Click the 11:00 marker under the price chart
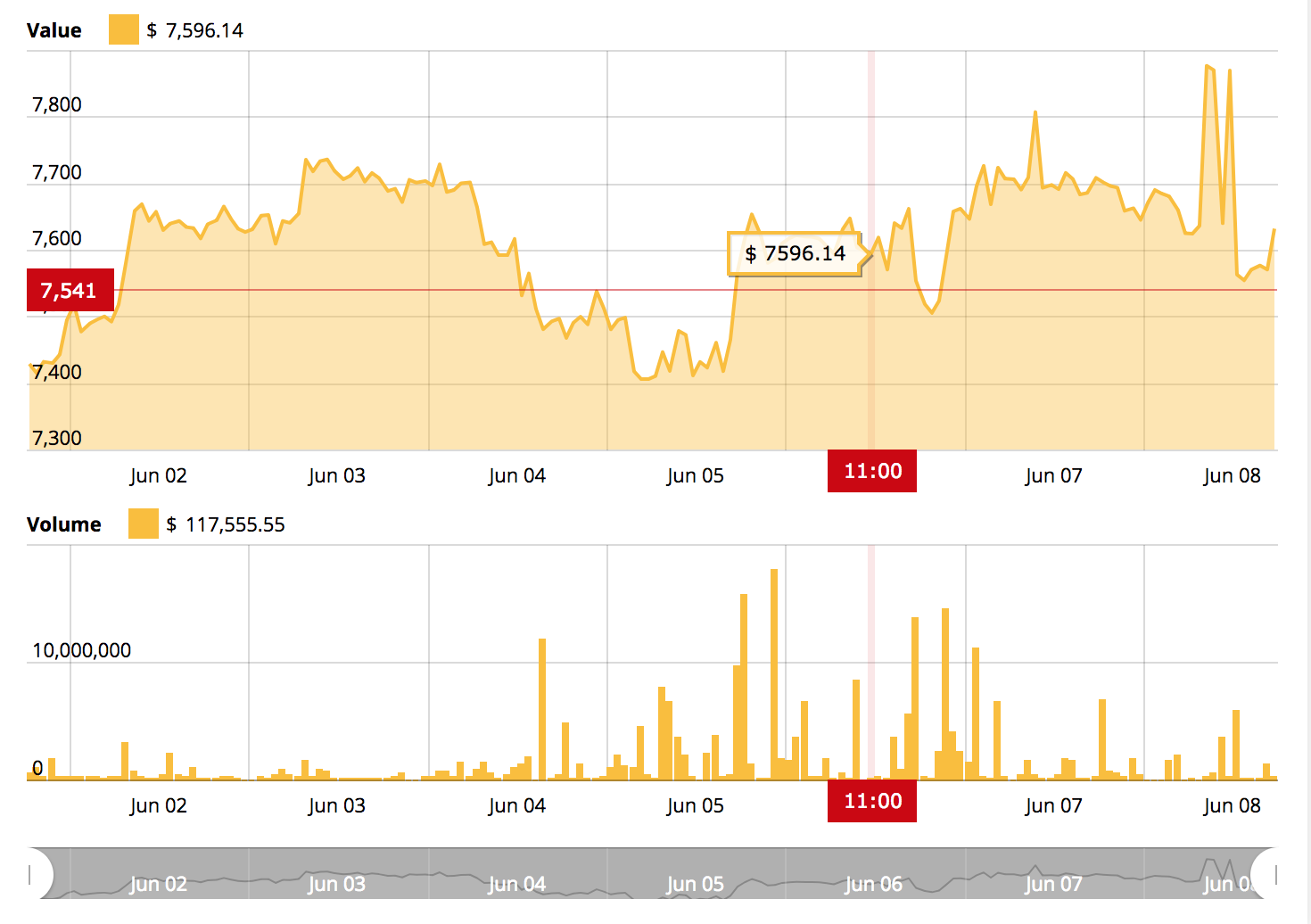1311x924 pixels. click(x=871, y=471)
